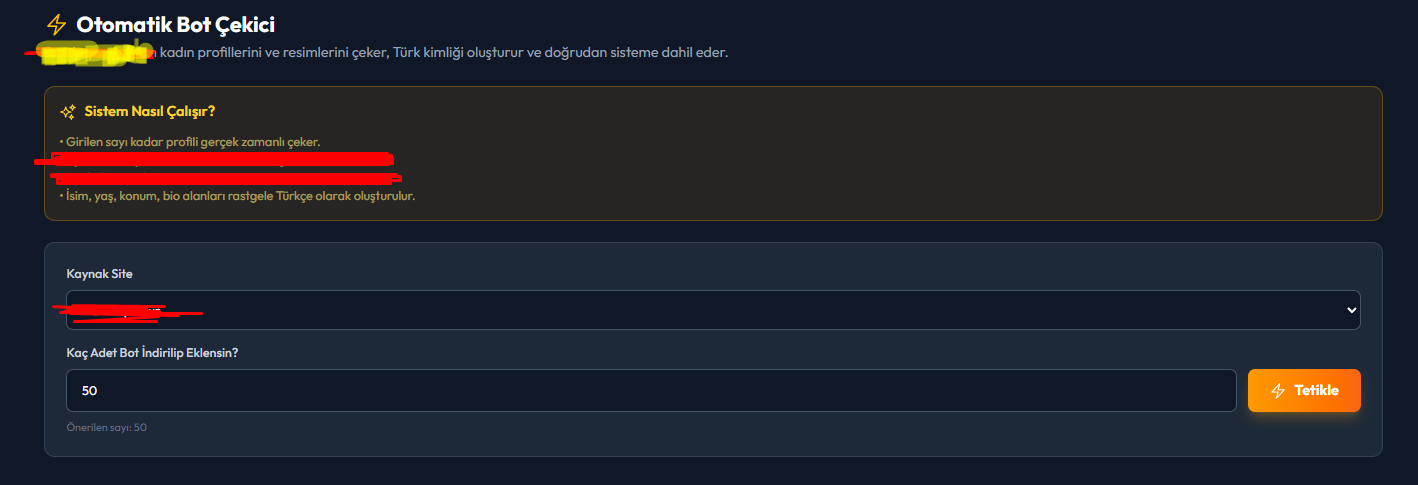Click the lightning bolt icon beside Otomatik Bot Çekici
Screen dimensions: 1418x485
tap(57, 25)
